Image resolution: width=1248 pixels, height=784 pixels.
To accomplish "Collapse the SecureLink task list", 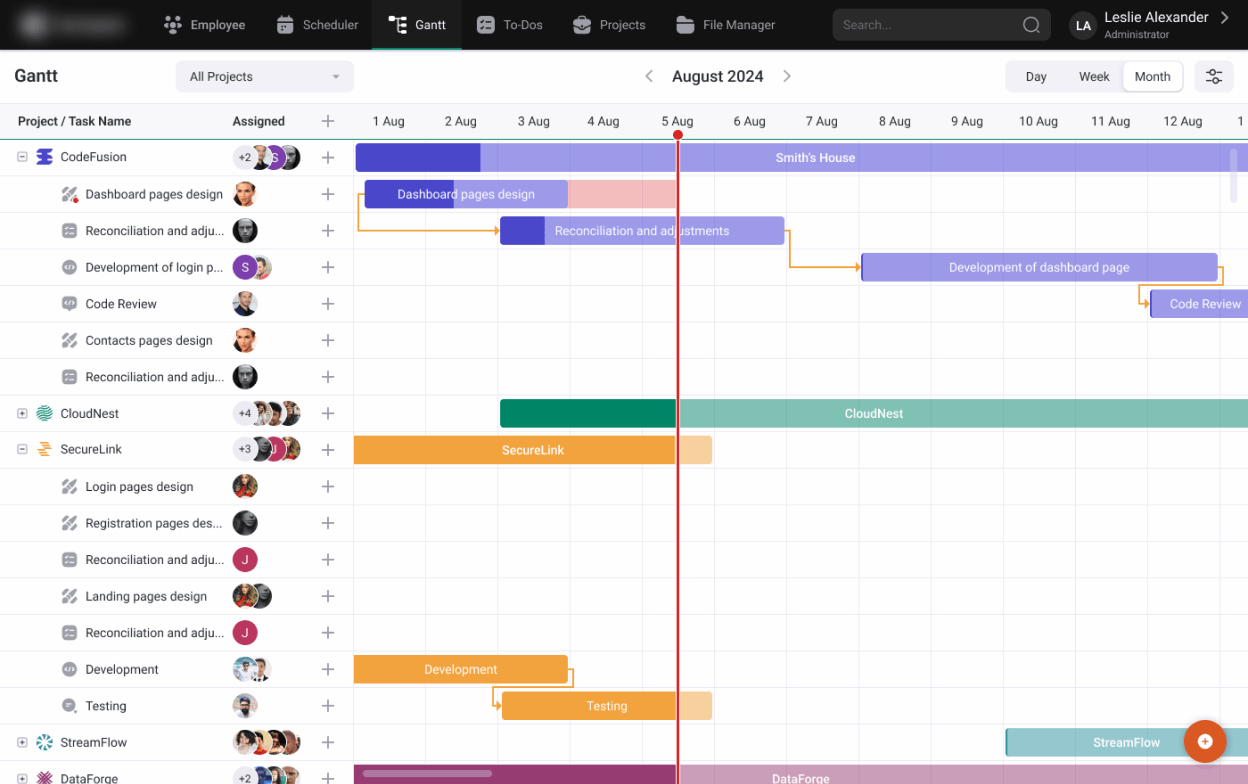I will pyautogui.click(x=21, y=449).
